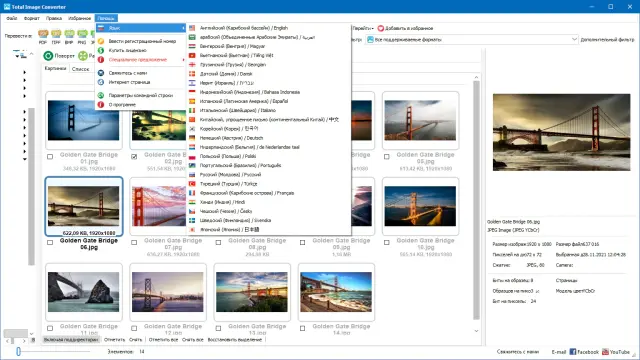Click the Spanish flag for Español
Screen dimensions: 640x360
(192, 101)
